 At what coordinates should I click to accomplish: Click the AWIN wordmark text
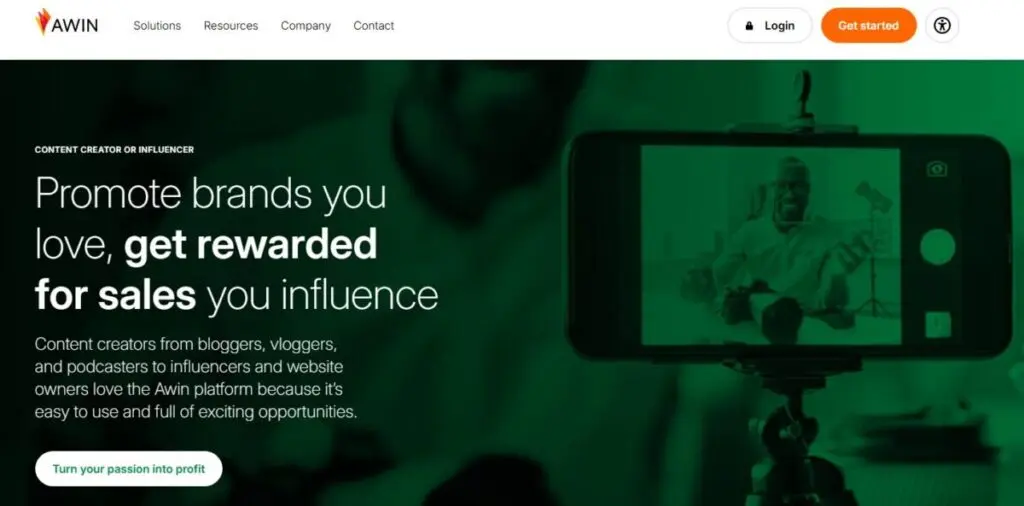tap(74, 25)
